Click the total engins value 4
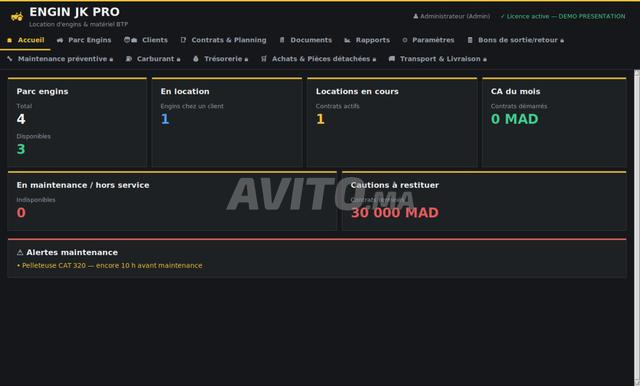The width and height of the screenshot is (640, 386). click(21, 119)
